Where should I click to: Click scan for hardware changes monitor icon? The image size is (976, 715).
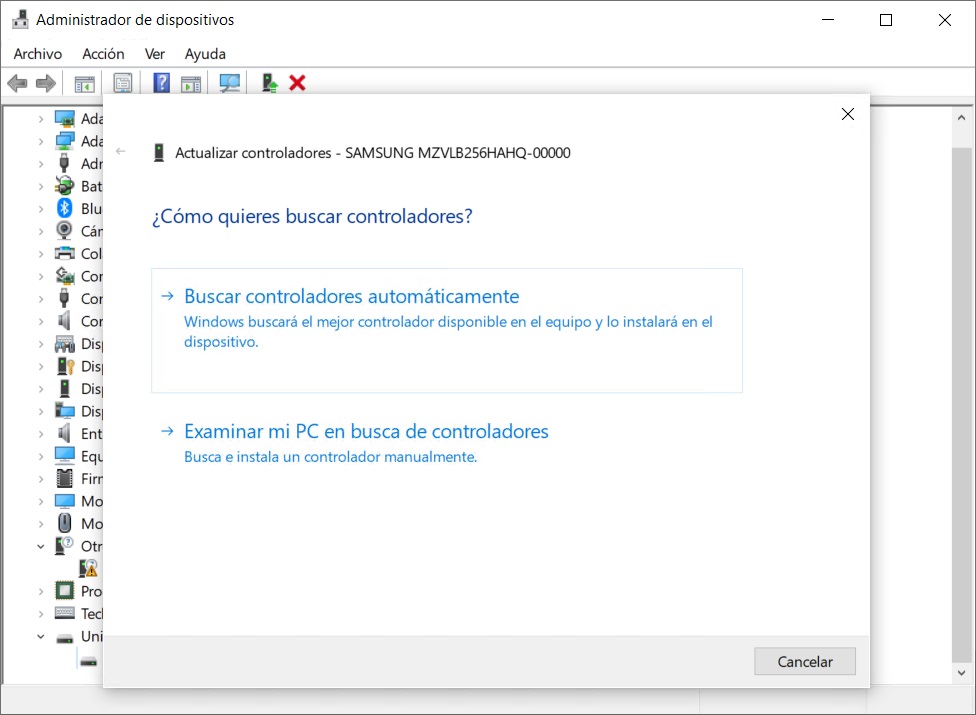[230, 83]
